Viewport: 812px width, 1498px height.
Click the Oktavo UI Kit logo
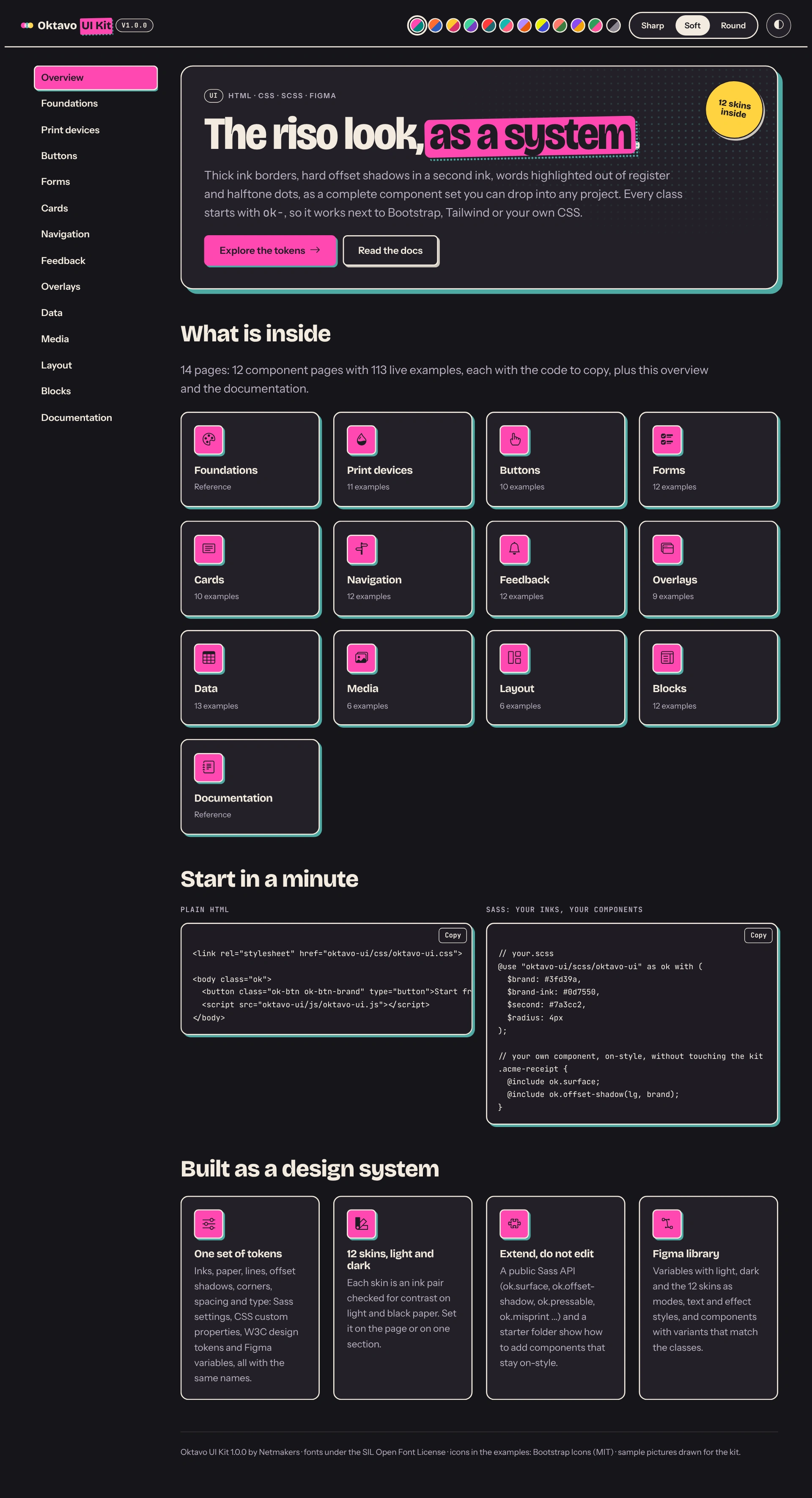(x=66, y=25)
